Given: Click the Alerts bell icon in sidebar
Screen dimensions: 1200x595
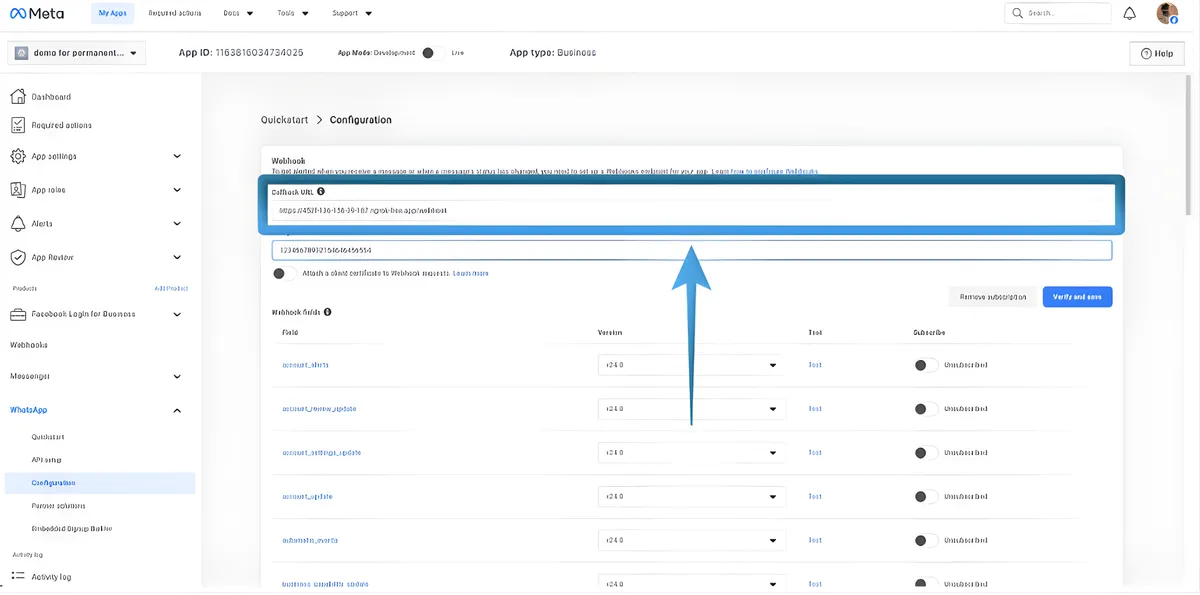Looking at the screenshot, I should (x=17, y=223).
